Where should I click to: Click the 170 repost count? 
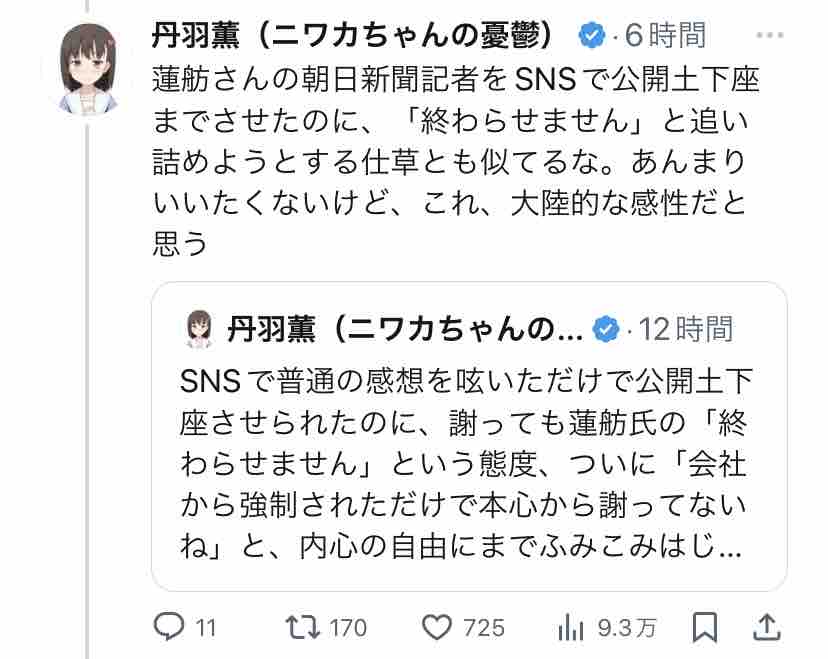pos(348,628)
